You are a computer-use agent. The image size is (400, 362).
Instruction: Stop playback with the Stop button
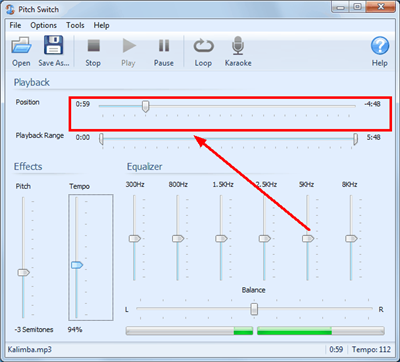(94, 45)
